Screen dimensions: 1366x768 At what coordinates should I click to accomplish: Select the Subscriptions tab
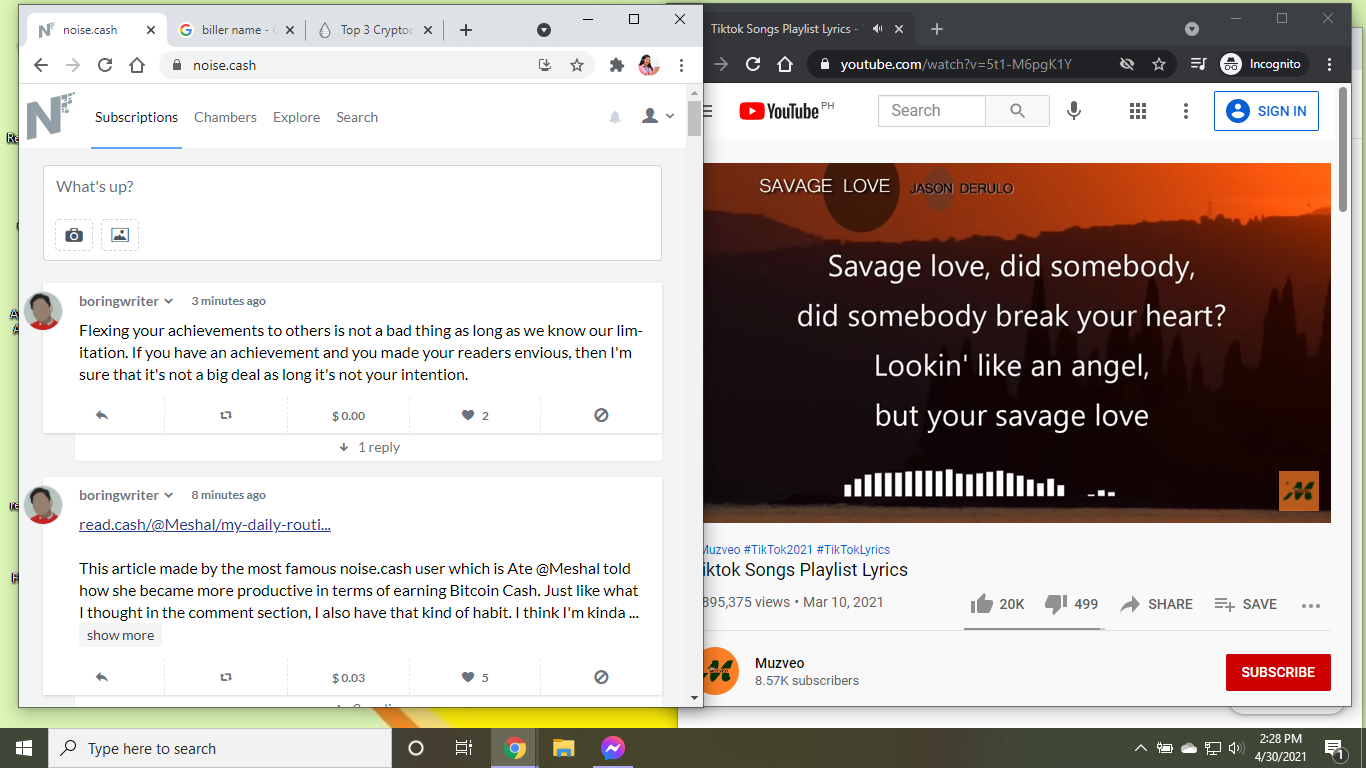[x=136, y=117]
